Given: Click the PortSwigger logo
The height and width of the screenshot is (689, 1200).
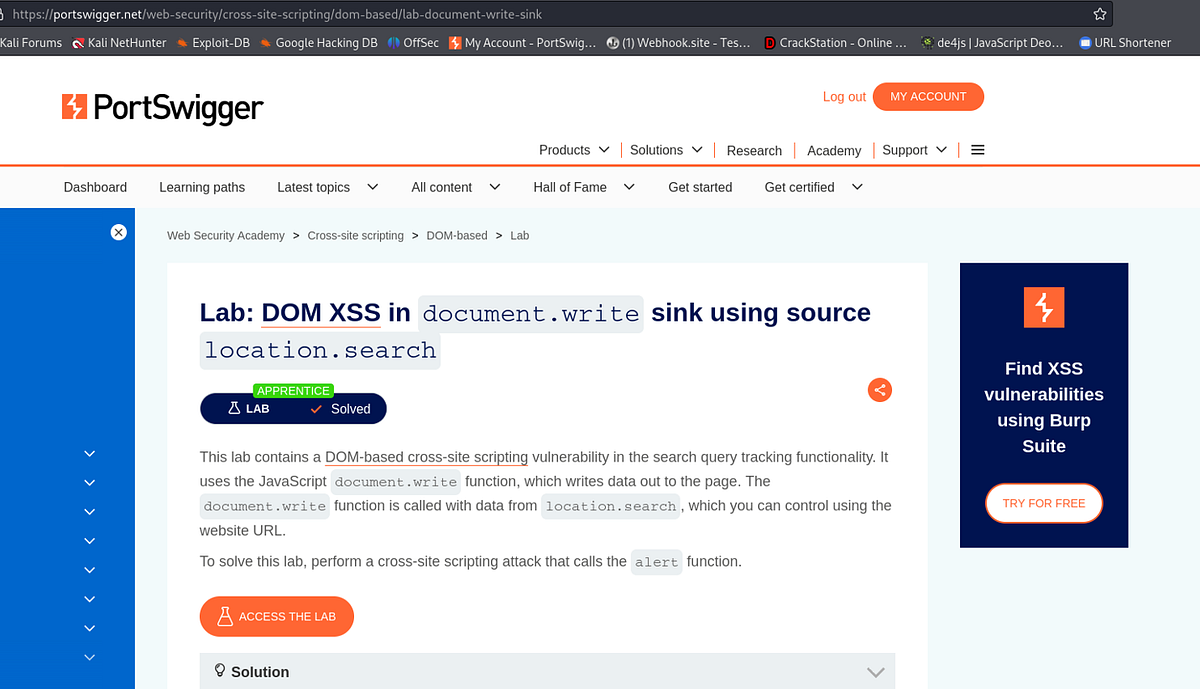Looking at the screenshot, I should 162,106.
